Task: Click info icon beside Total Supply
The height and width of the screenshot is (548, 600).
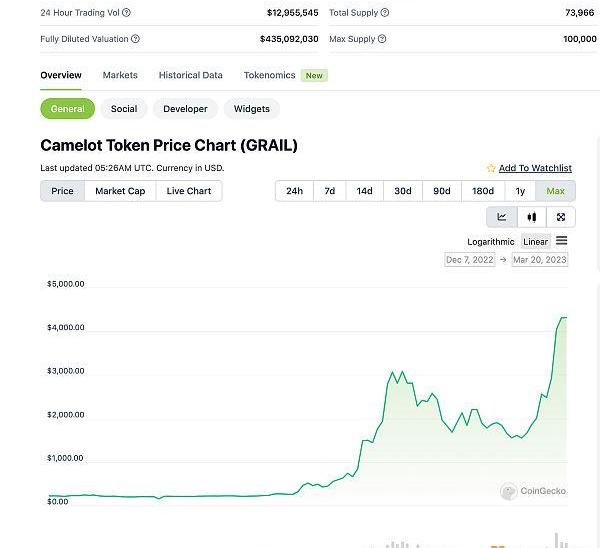Action: tap(385, 13)
